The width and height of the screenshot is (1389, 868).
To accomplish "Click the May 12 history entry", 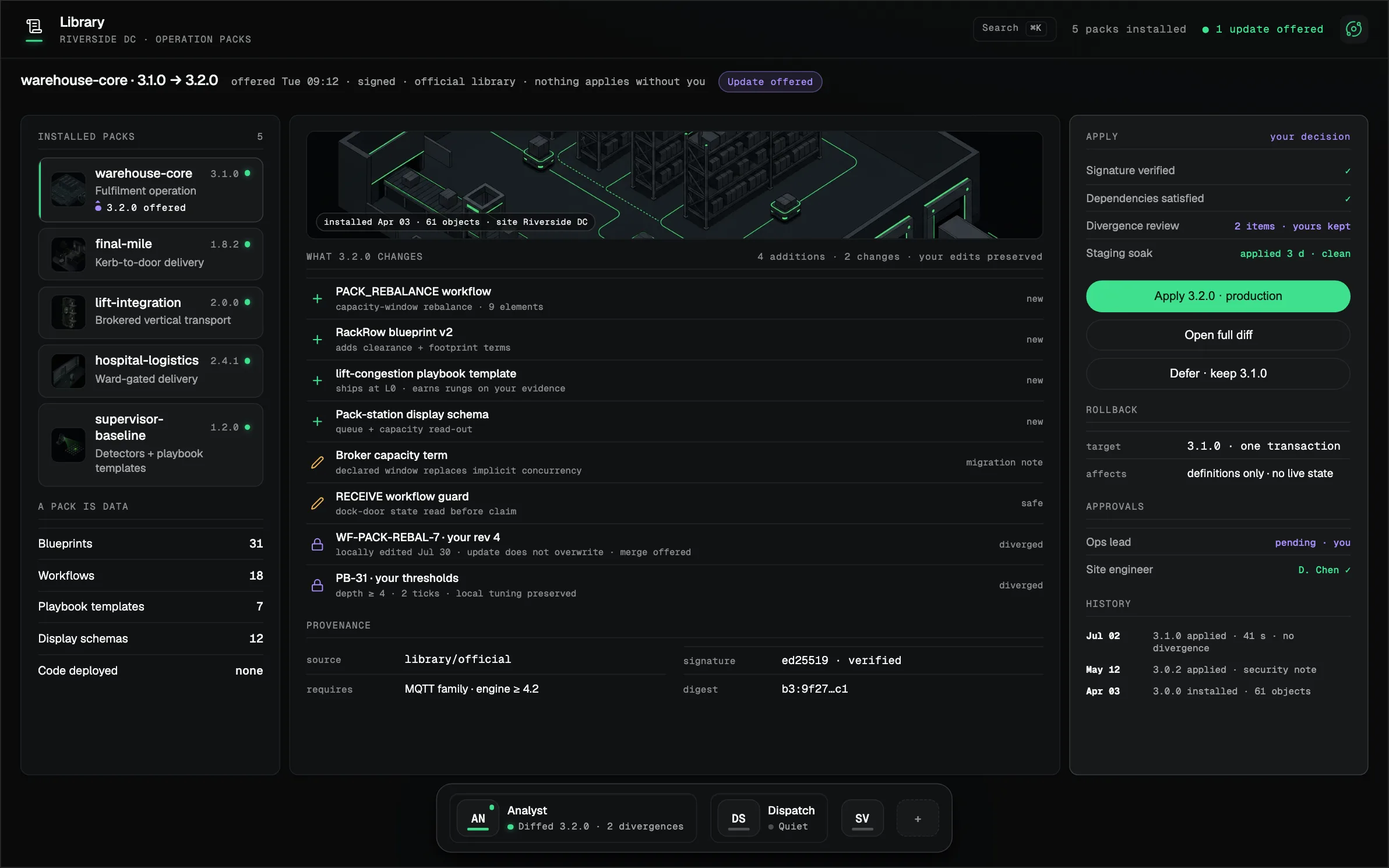I will point(1218,670).
